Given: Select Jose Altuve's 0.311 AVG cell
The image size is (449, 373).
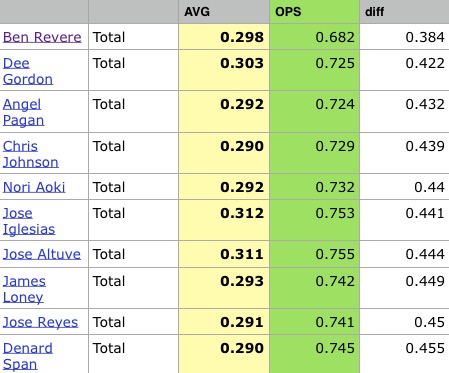Looking at the screenshot, I should pos(224,254).
